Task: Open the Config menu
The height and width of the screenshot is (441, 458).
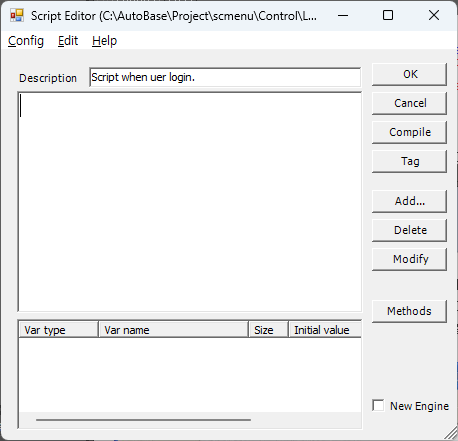Action: pyautogui.click(x=26, y=41)
